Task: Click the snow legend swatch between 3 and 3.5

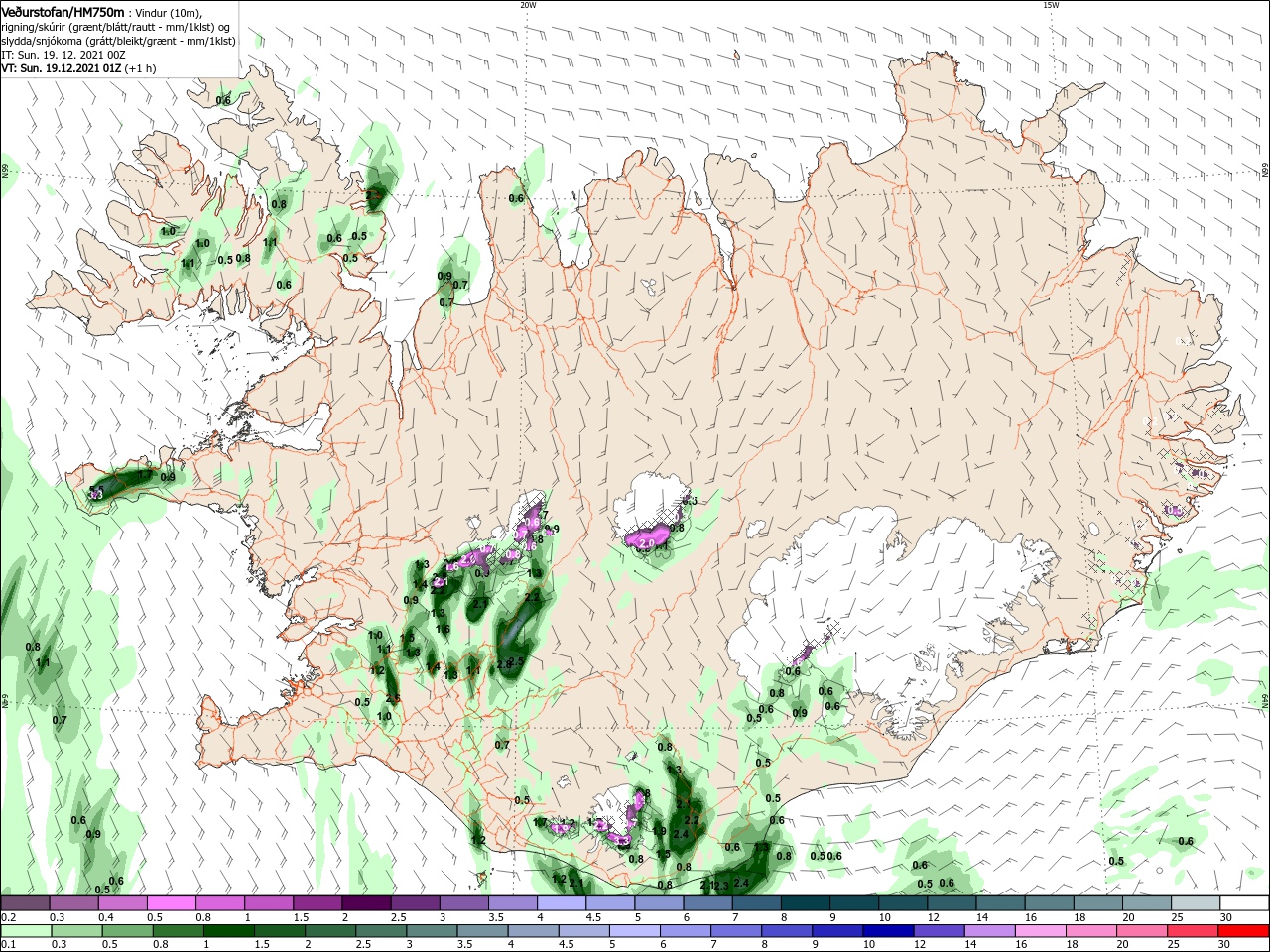Action: [x=464, y=902]
